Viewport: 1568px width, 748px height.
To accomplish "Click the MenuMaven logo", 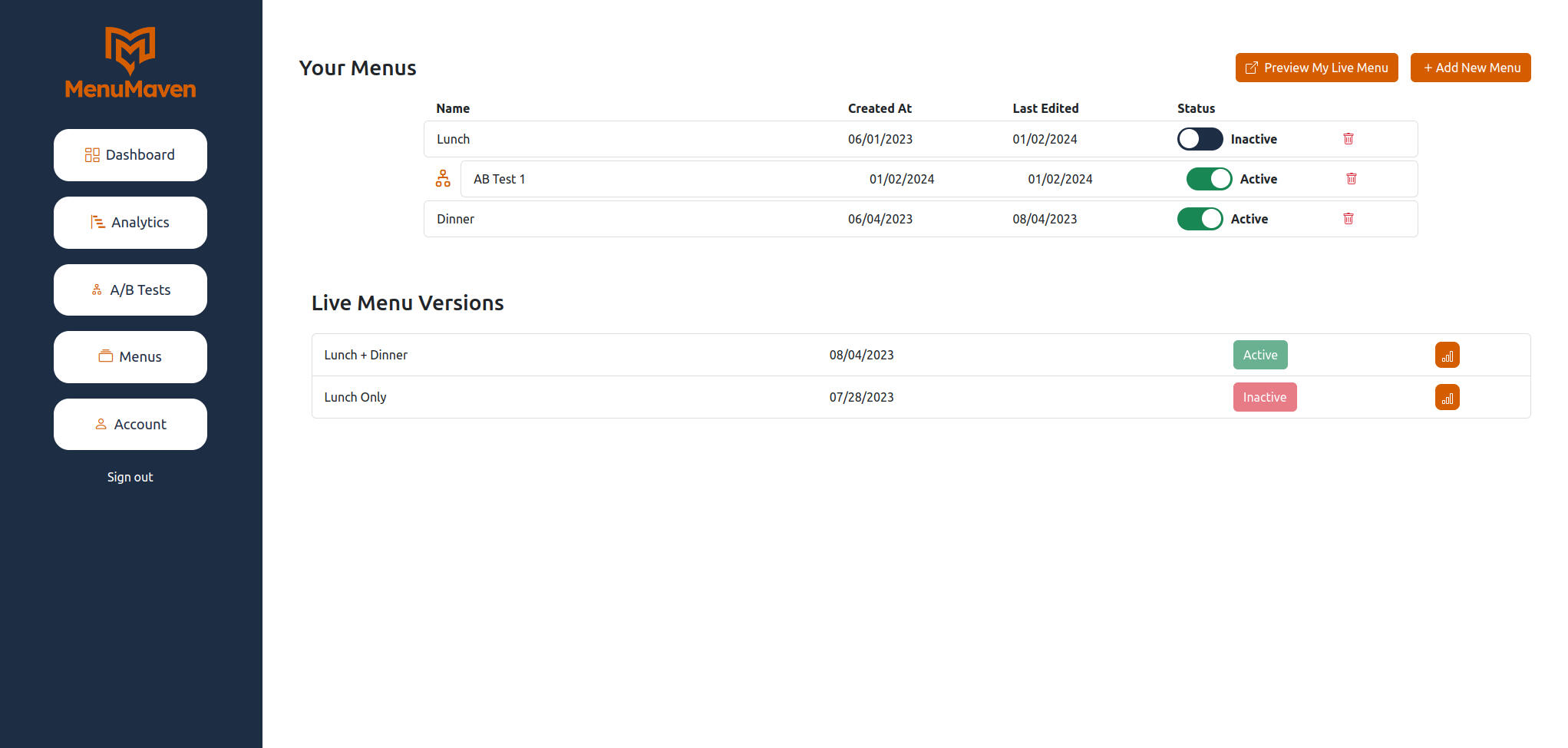I will coord(130,63).
